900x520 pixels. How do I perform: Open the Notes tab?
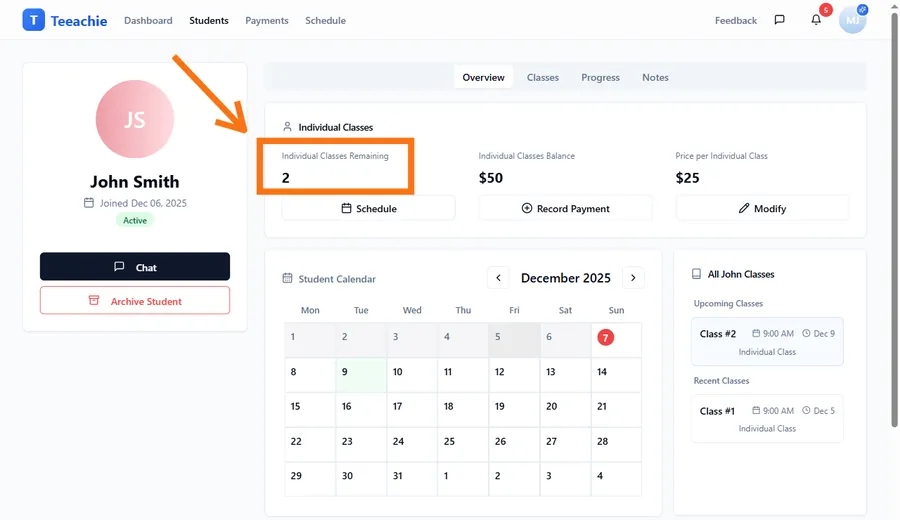(655, 77)
